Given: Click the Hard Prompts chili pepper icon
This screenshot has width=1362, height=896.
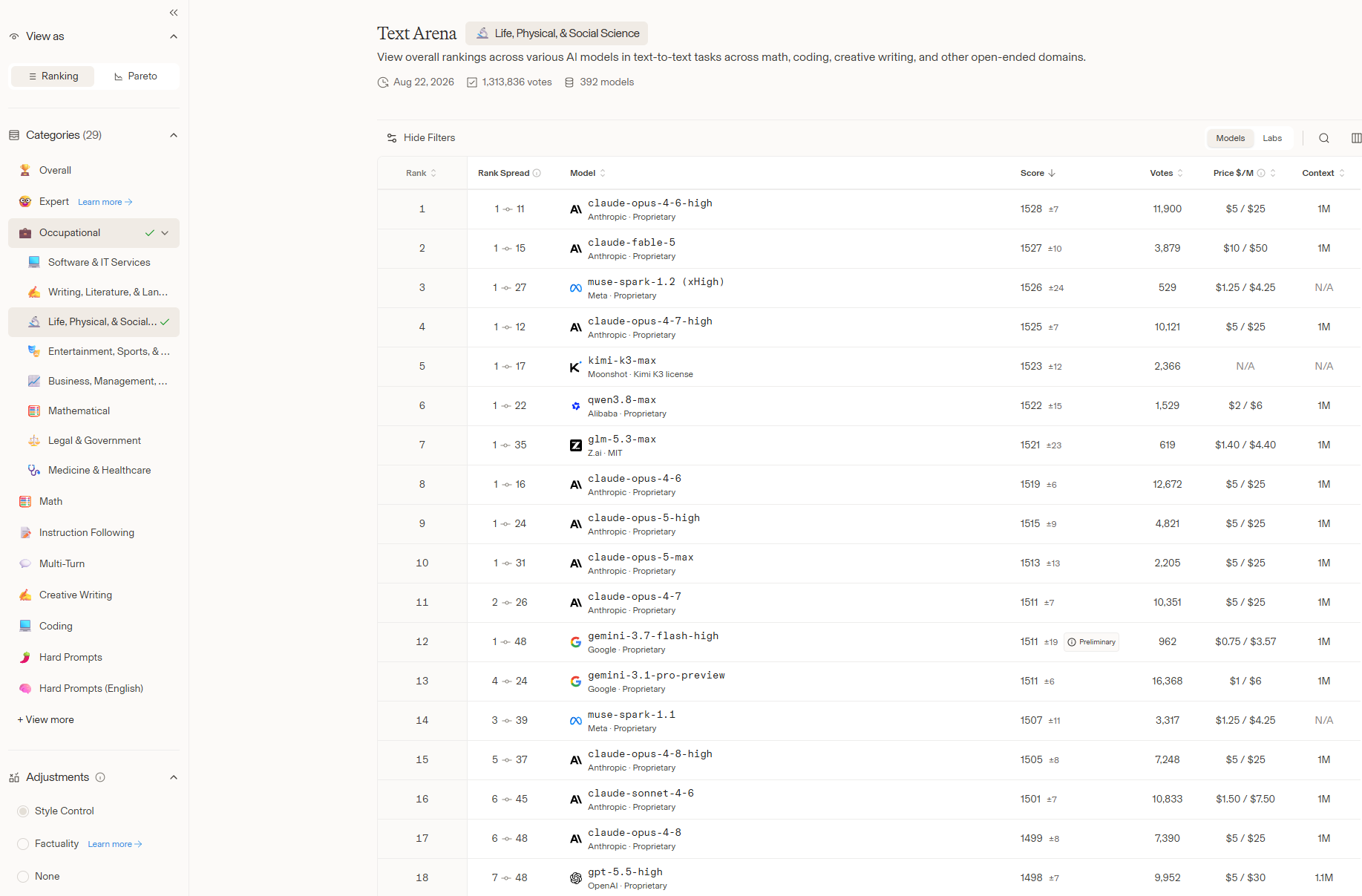Looking at the screenshot, I should (25, 657).
